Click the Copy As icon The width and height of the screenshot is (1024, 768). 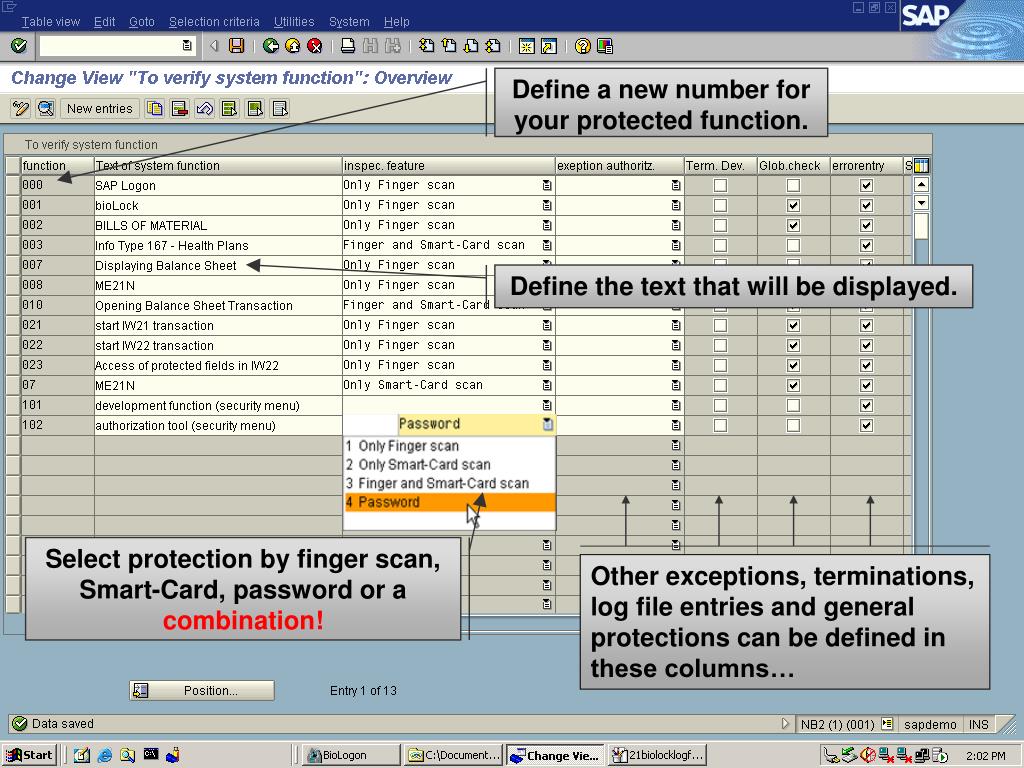pyautogui.click(x=155, y=108)
